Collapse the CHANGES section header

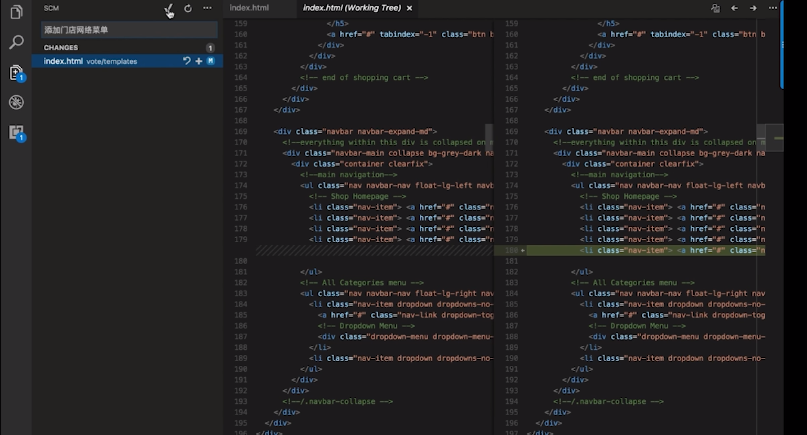tap(61, 47)
